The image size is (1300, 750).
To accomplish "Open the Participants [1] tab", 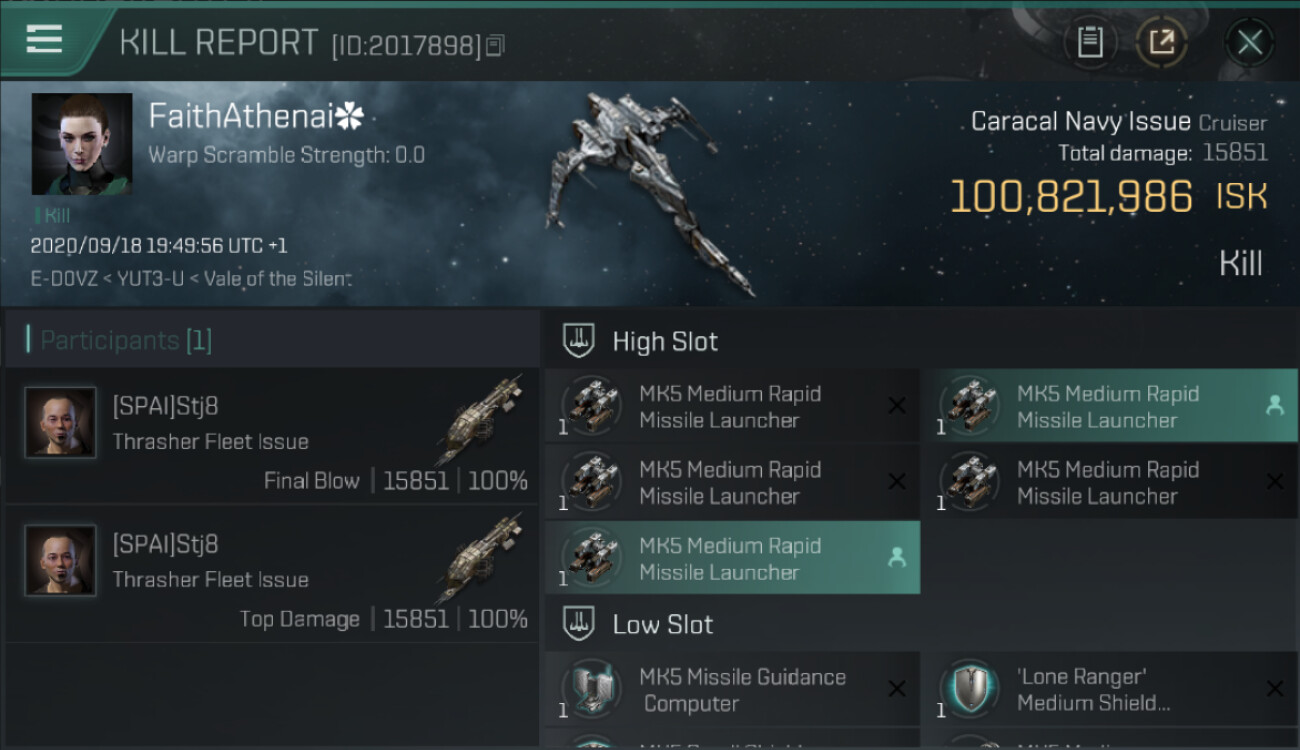I will point(126,341).
